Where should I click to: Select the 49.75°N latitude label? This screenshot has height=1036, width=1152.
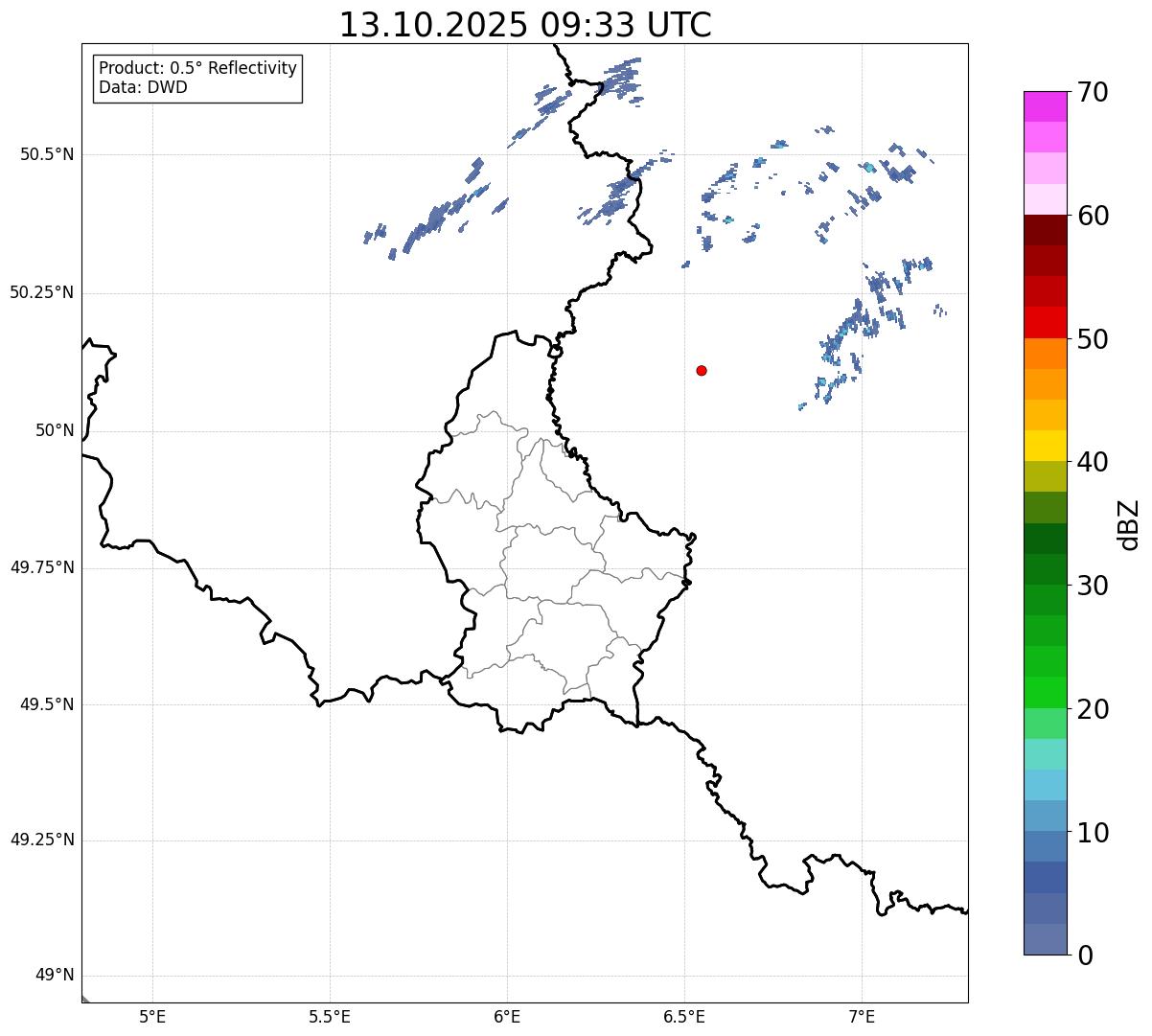pyautogui.click(x=41, y=567)
